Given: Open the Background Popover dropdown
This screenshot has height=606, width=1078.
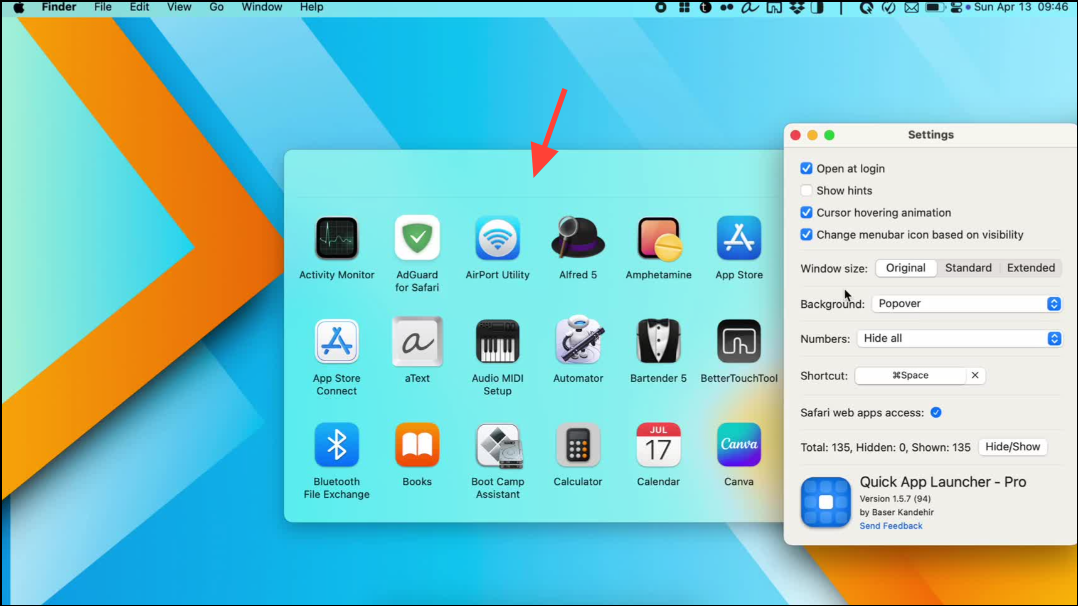Looking at the screenshot, I should coord(966,303).
